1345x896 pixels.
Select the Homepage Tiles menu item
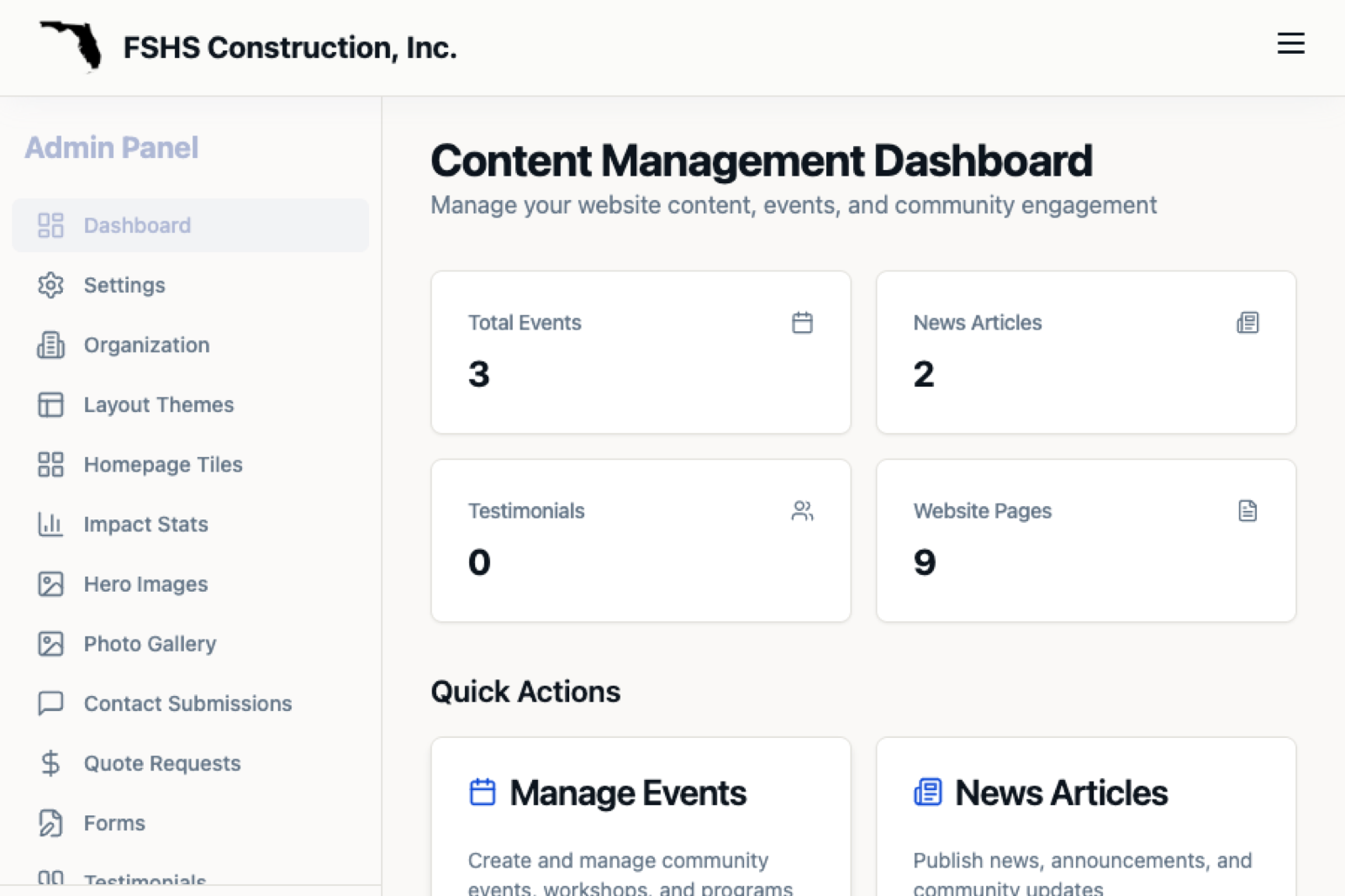point(162,464)
